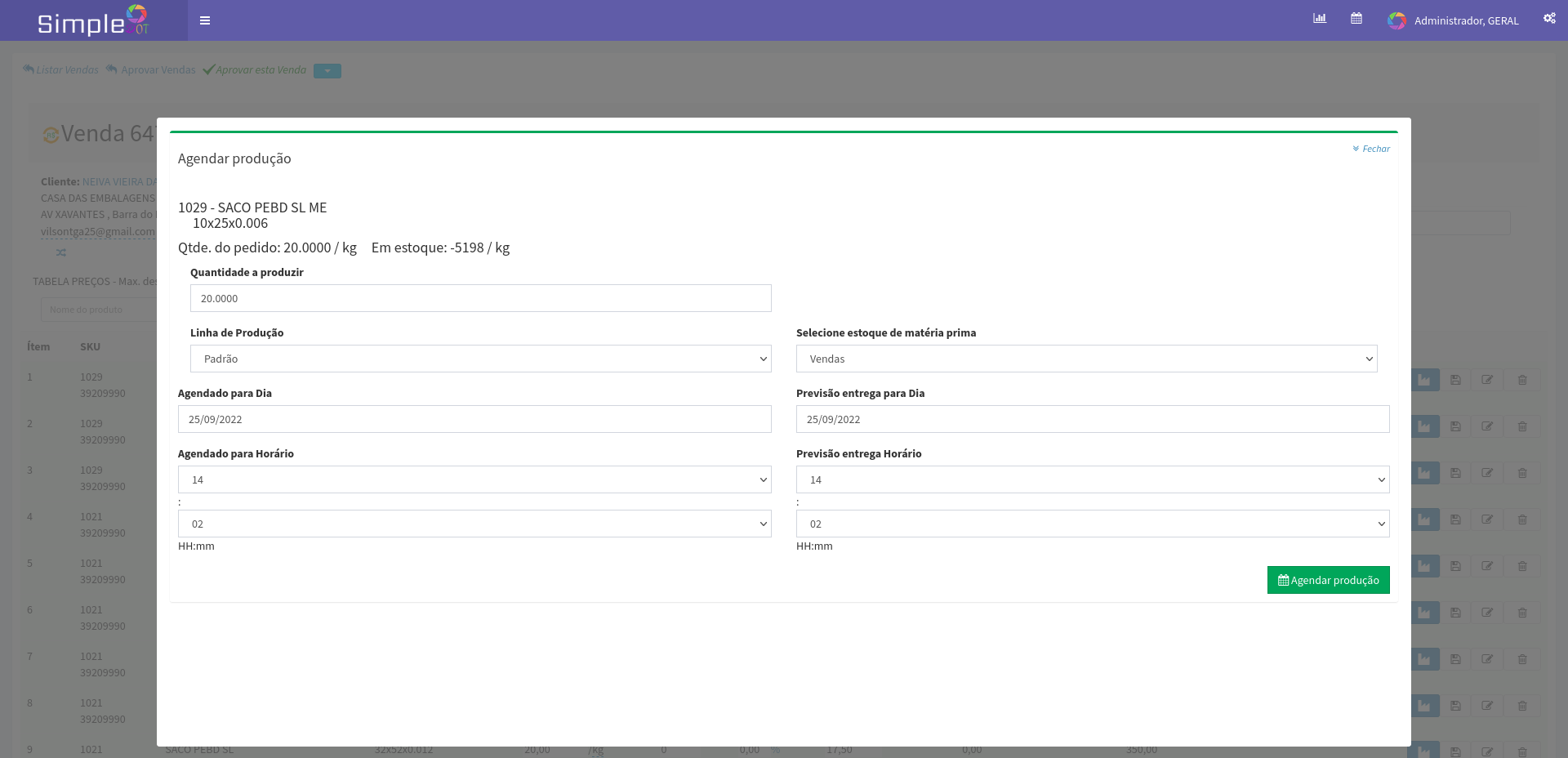1568x758 pixels.
Task: Click the Agendado para Dia date field
Action: 474,419
